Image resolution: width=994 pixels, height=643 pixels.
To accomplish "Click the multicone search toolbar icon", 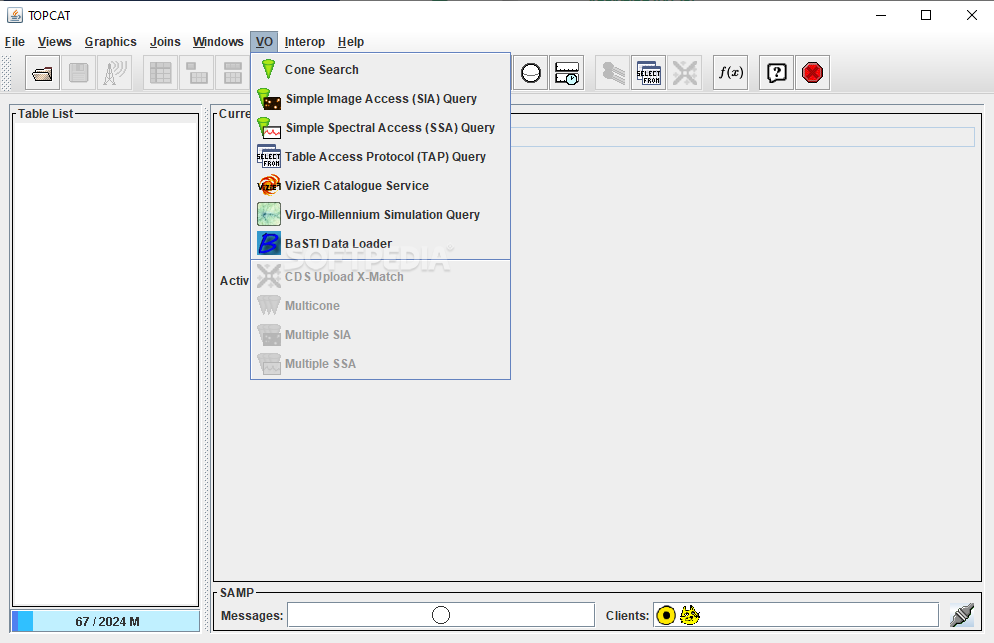I will click(612, 73).
